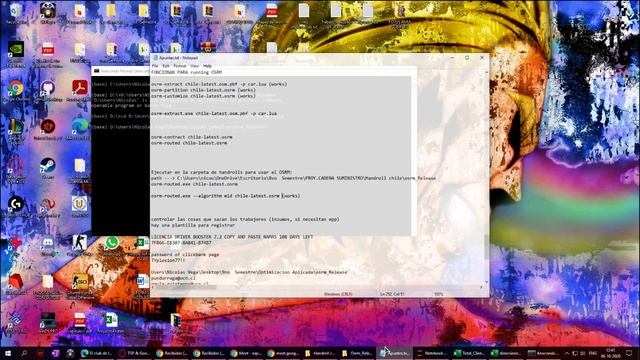Click line 'osrm-routed chile-latest.osrm' in Notepad

tap(189, 143)
